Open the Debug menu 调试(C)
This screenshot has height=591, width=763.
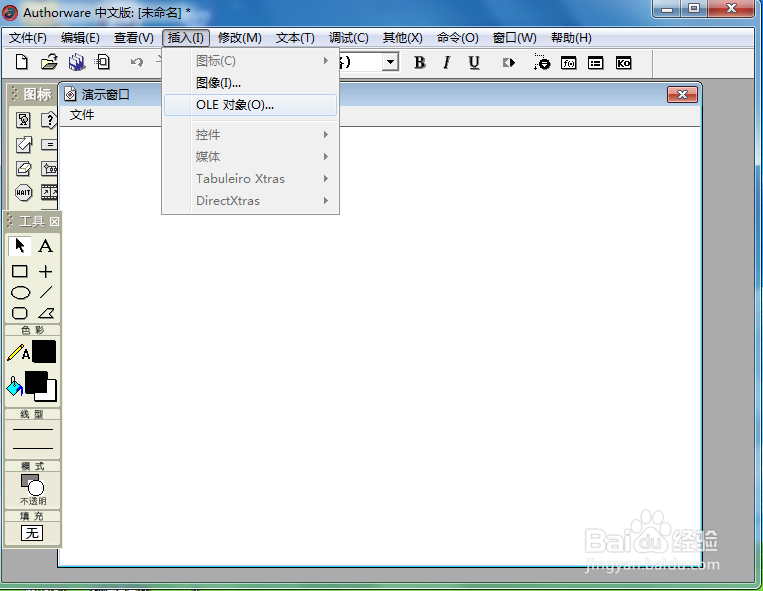348,38
